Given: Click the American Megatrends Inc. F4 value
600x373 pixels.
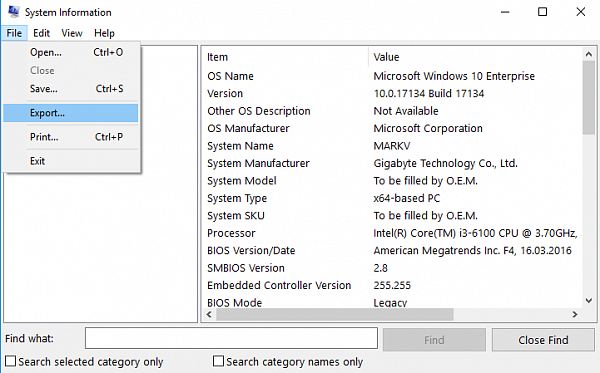Looking at the screenshot, I should tap(473, 251).
